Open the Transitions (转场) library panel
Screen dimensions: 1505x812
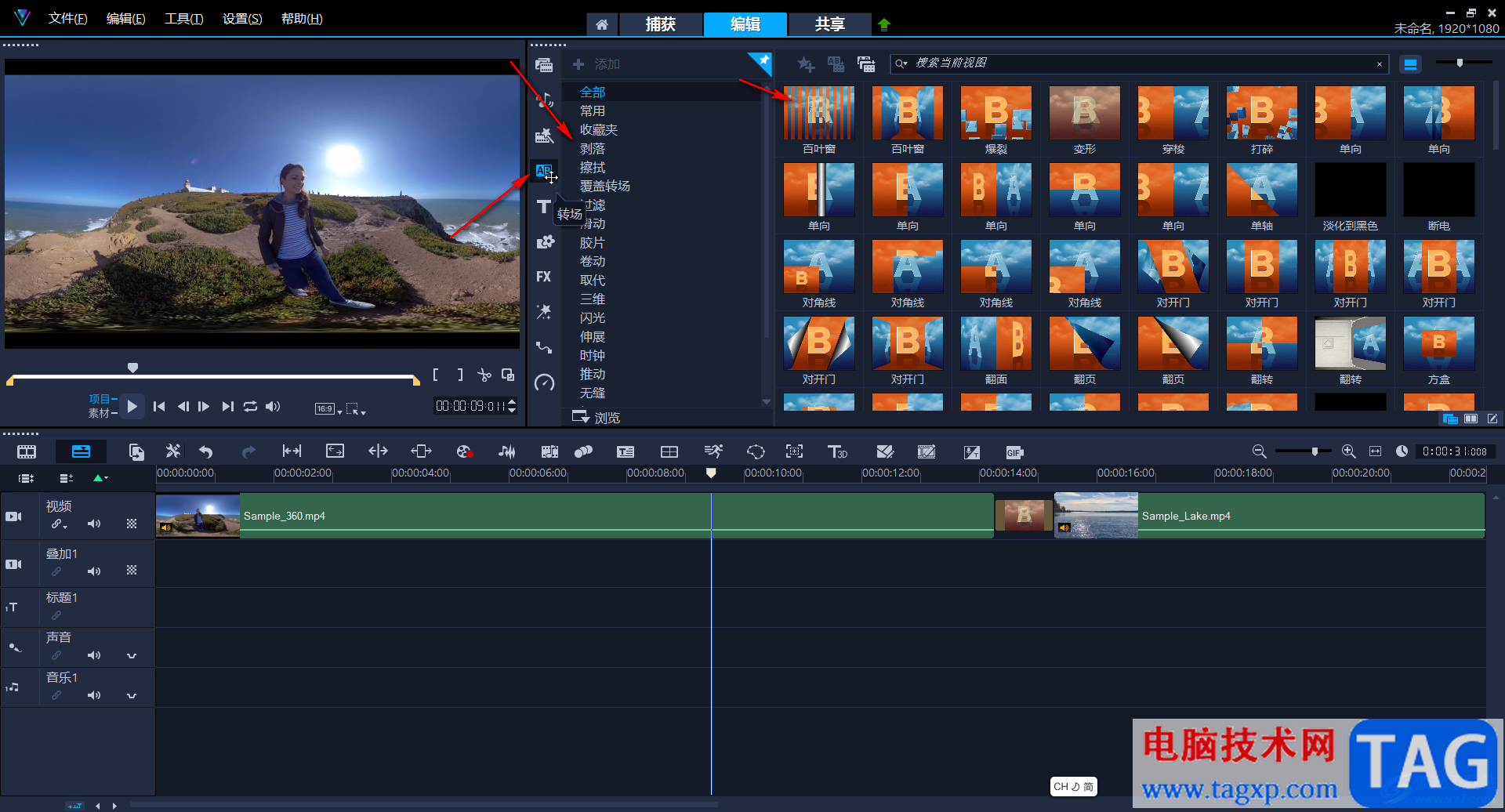coord(543,171)
